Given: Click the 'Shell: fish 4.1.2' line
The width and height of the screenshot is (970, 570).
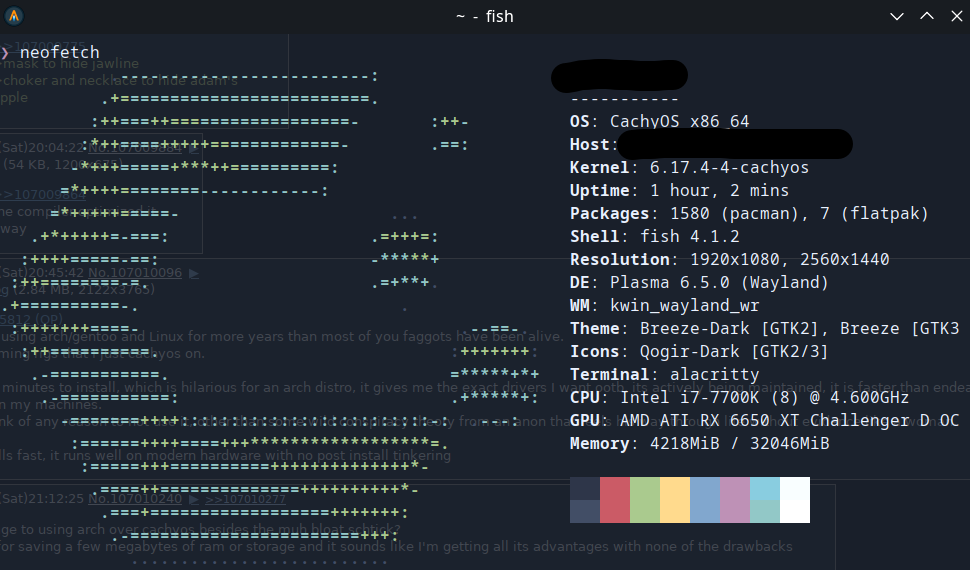Looking at the screenshot, I should (655, 236).
